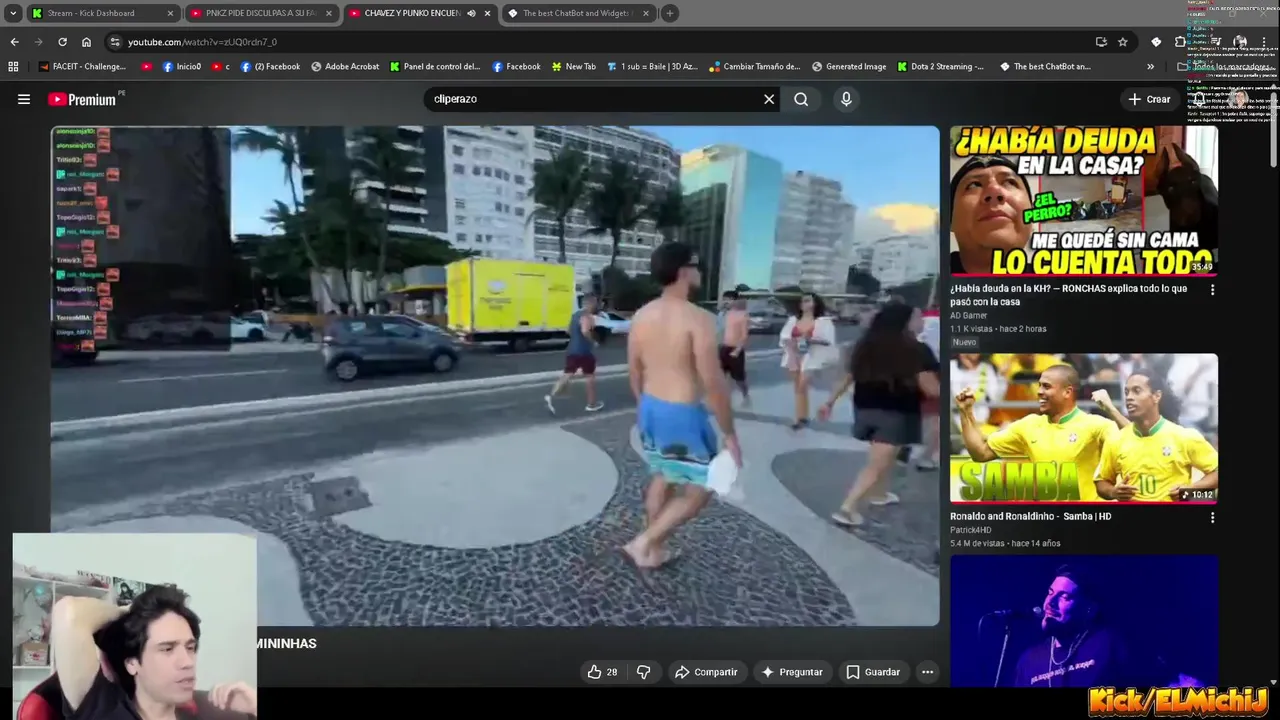Open the Ronaldo and Ronaldinho Samba thumbnail
The height and width of the screenshot is (720, 1280).
1084,428
